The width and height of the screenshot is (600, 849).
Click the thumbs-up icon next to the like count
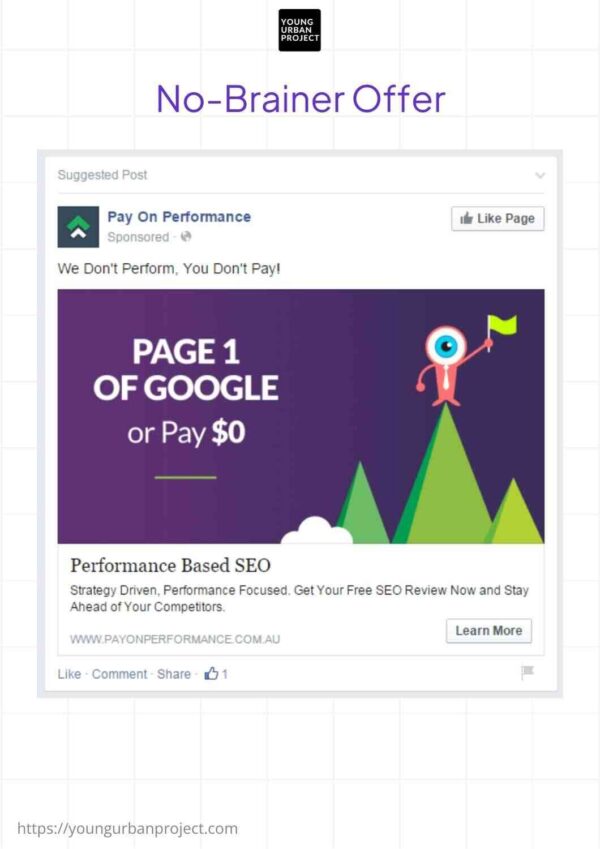[x=213, y=673]
